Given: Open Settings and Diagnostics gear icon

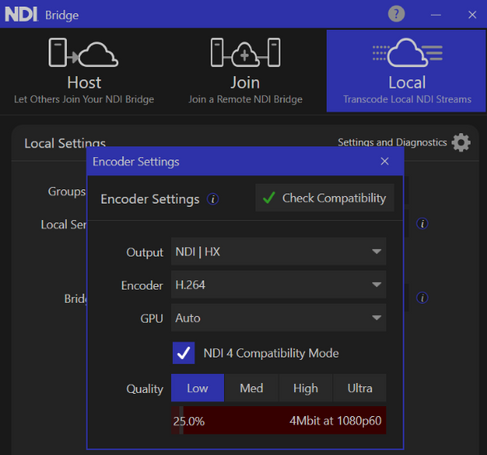Looking at the screenshot, I should pyautogui.click(x=461, y=143).
